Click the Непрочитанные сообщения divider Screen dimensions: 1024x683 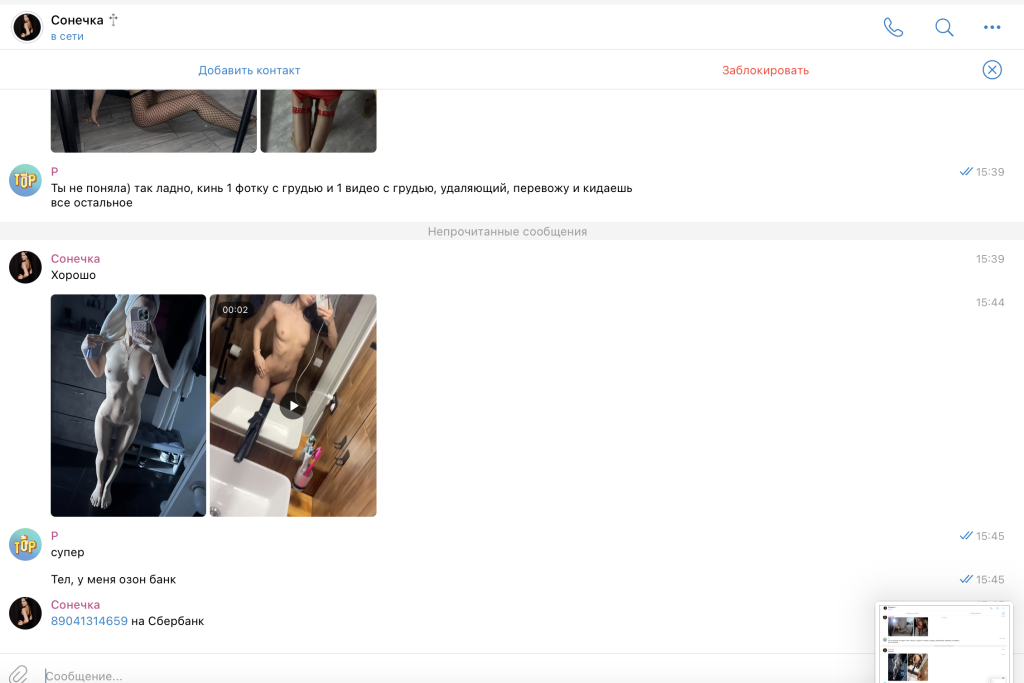coord(507,231)
